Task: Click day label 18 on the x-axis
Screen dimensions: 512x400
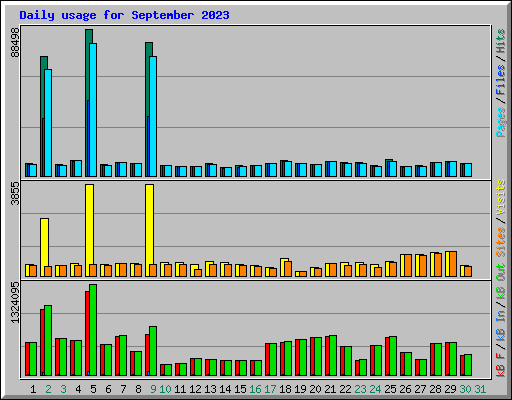Action: click(x=285, y=389)
